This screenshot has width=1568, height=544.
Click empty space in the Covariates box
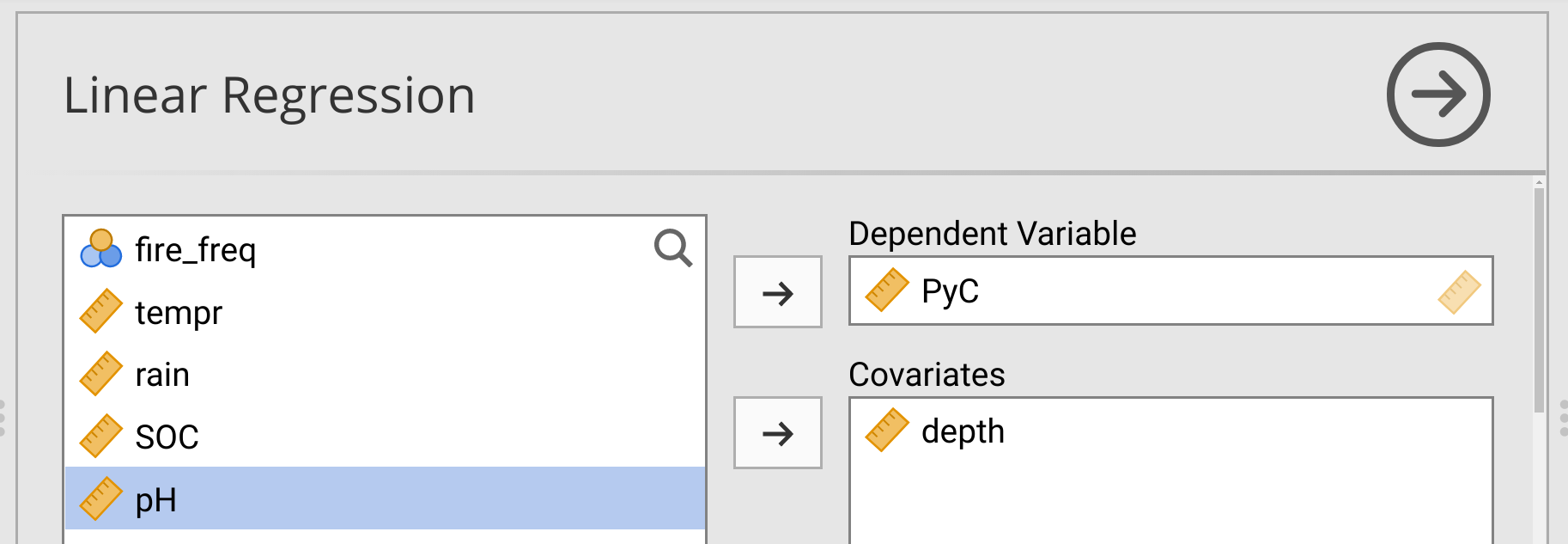[x=1170, y=498]
